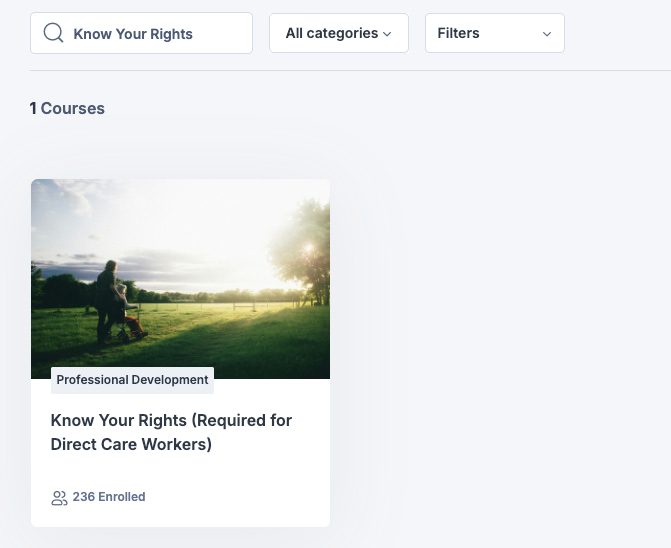Click the 236 Enrolled text

coord(109,497)
